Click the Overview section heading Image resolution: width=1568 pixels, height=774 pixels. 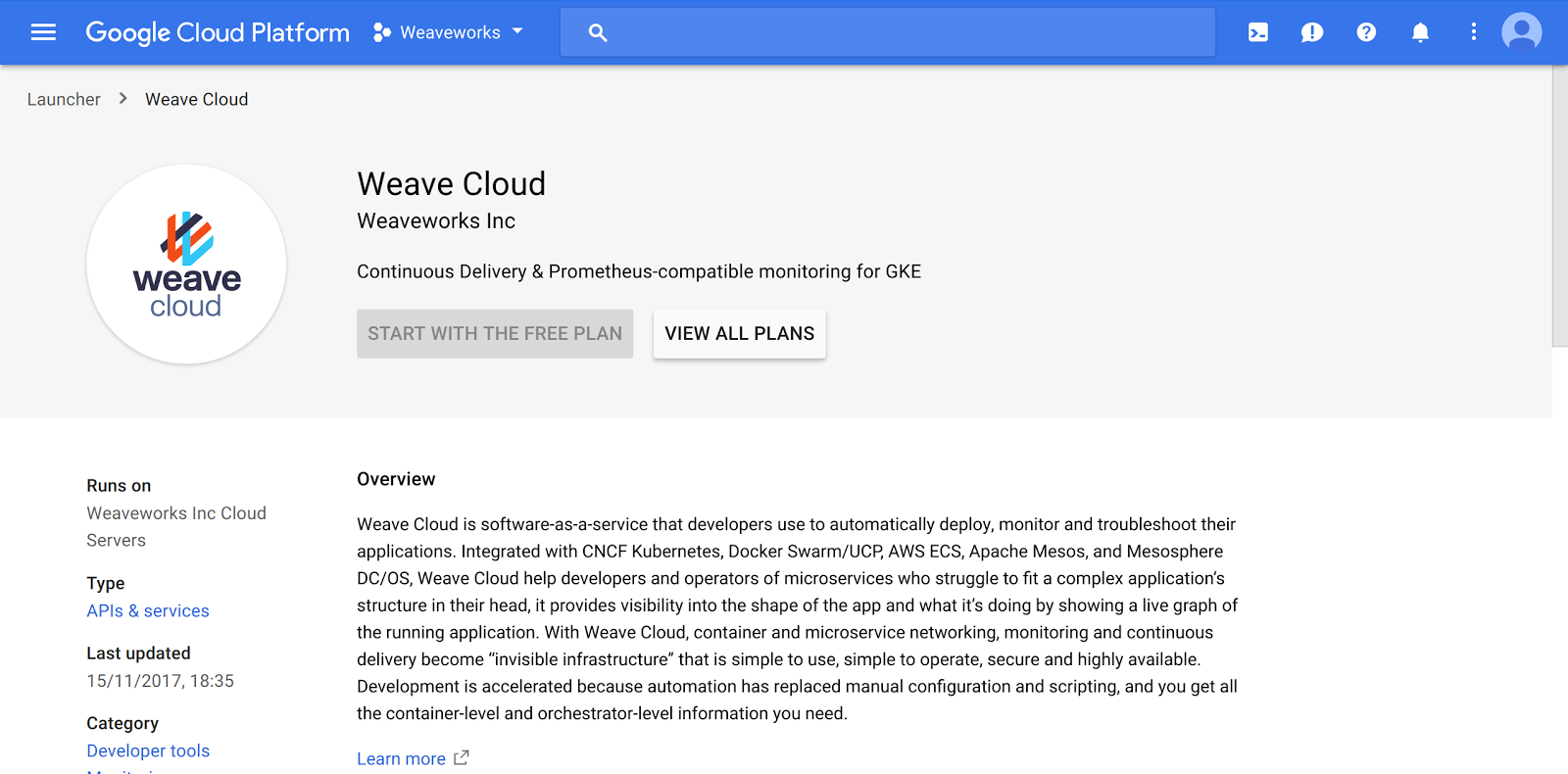click(396, 479)
